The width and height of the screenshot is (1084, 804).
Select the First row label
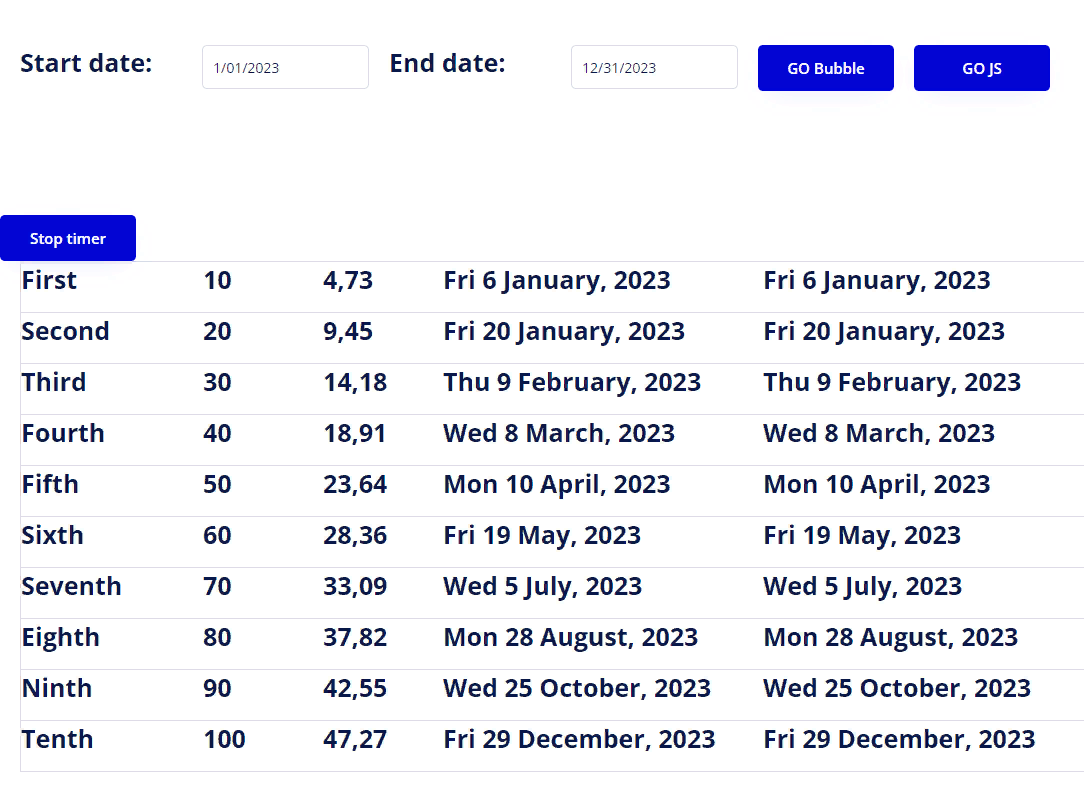click(49, 281)
